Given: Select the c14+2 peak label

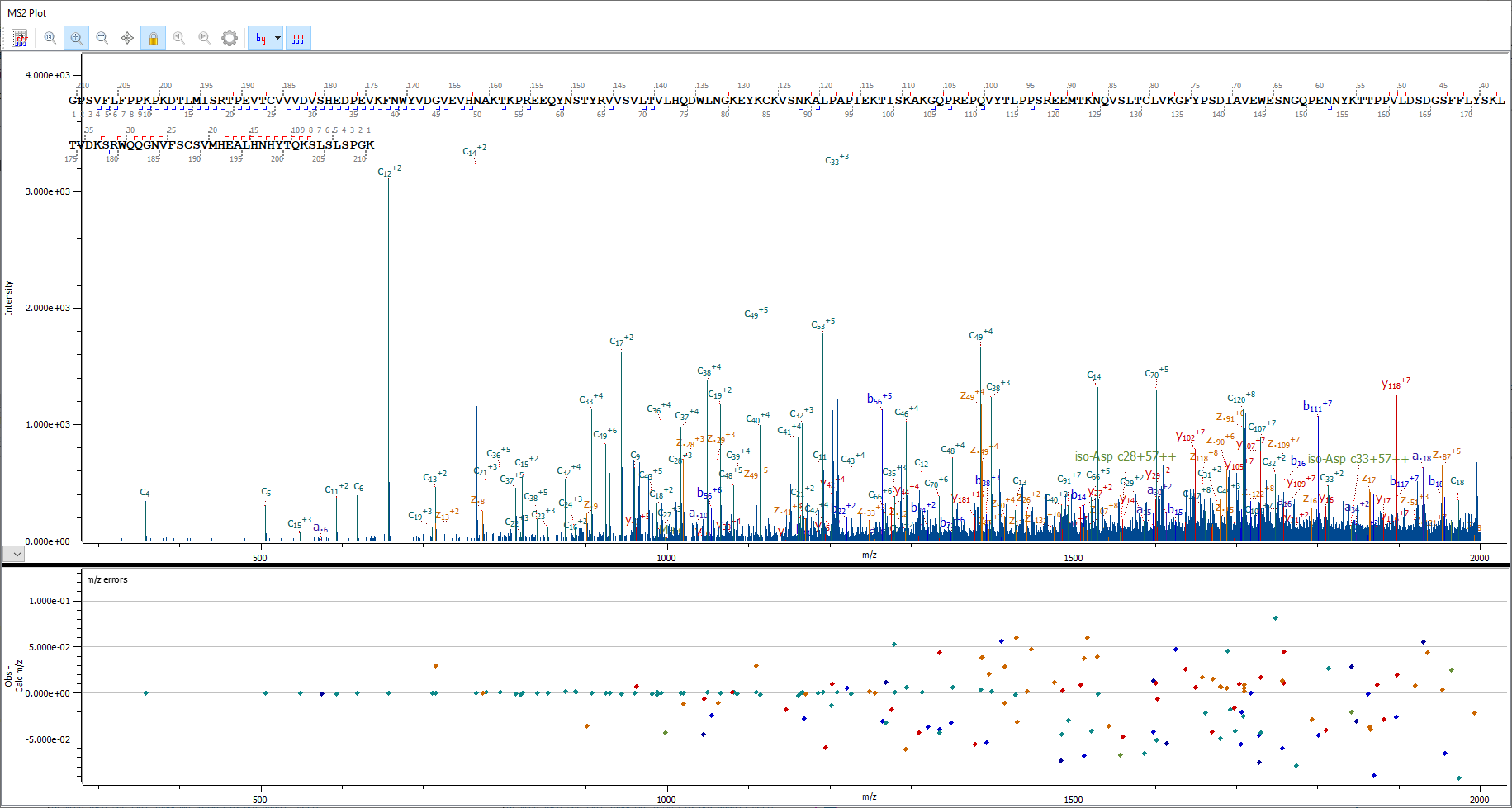Looking at the screenshot, I should pyautogui.click(x=474, y=150).
